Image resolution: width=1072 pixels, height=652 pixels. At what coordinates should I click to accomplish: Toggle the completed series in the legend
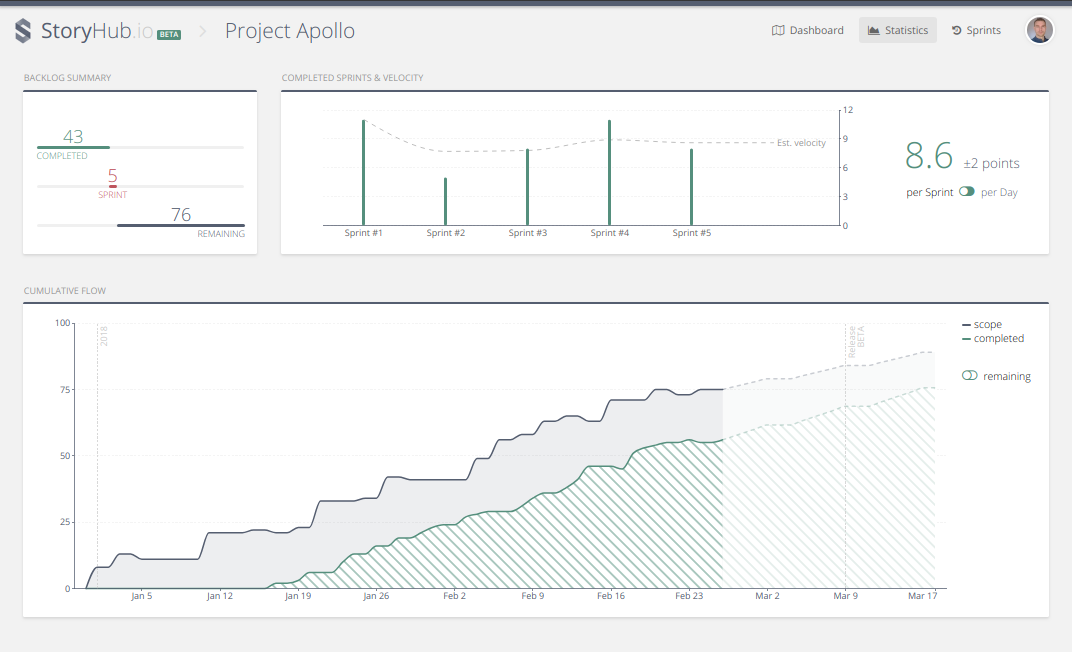pyautogui.click(x=993, y=338)
